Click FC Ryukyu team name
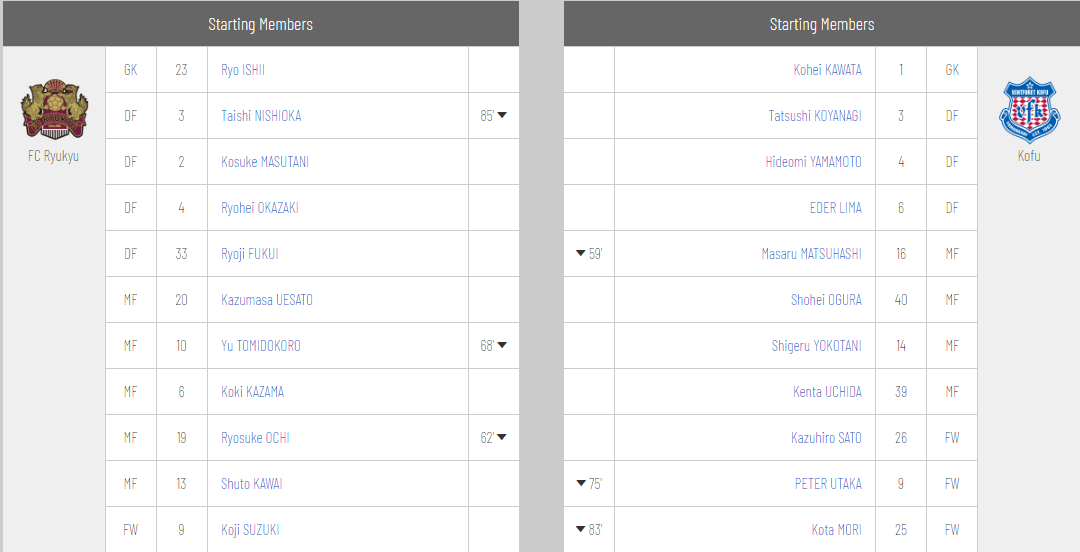Image resolution: width=1080 pixels, height=552 pixels. (54, 156)
